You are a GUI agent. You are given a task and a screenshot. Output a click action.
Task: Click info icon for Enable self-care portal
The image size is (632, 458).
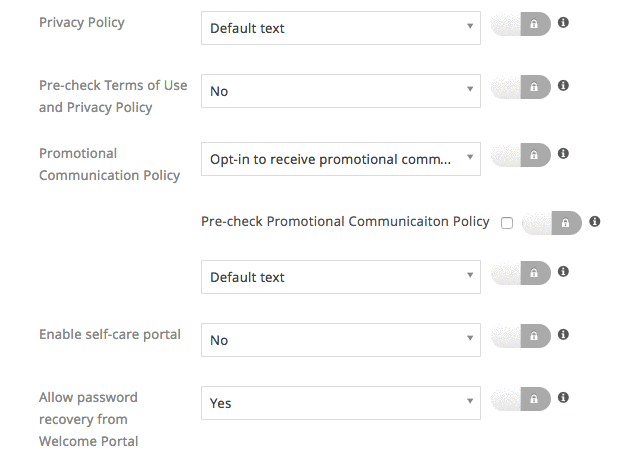563,334
